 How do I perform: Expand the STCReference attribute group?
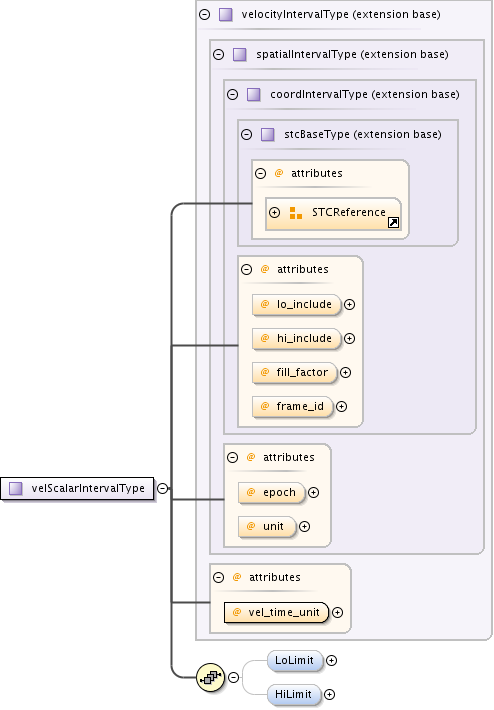coord(274,212)
